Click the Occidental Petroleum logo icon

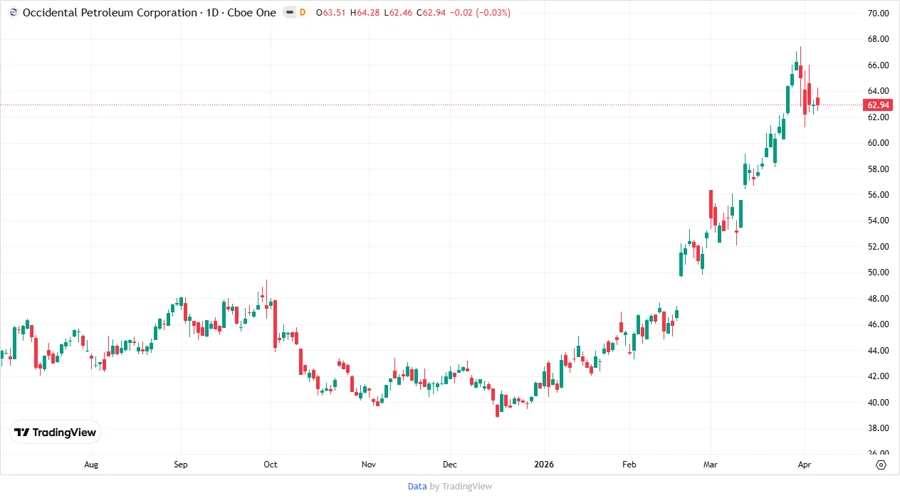coord(13,12)
